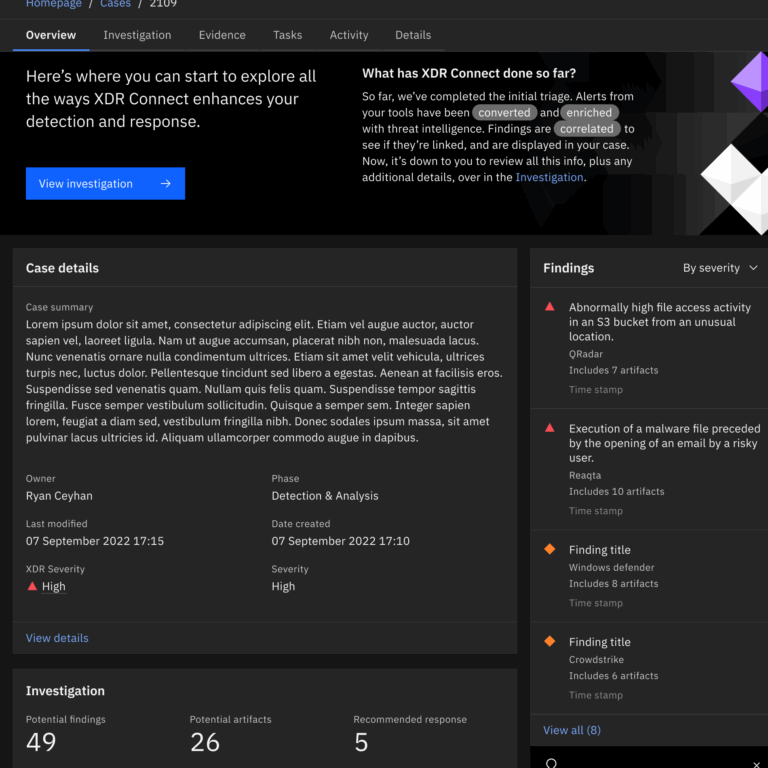Viewport: 768px width, 768px height.
Task: Click the Cases breadcrumb link
Action: (115, 3)
